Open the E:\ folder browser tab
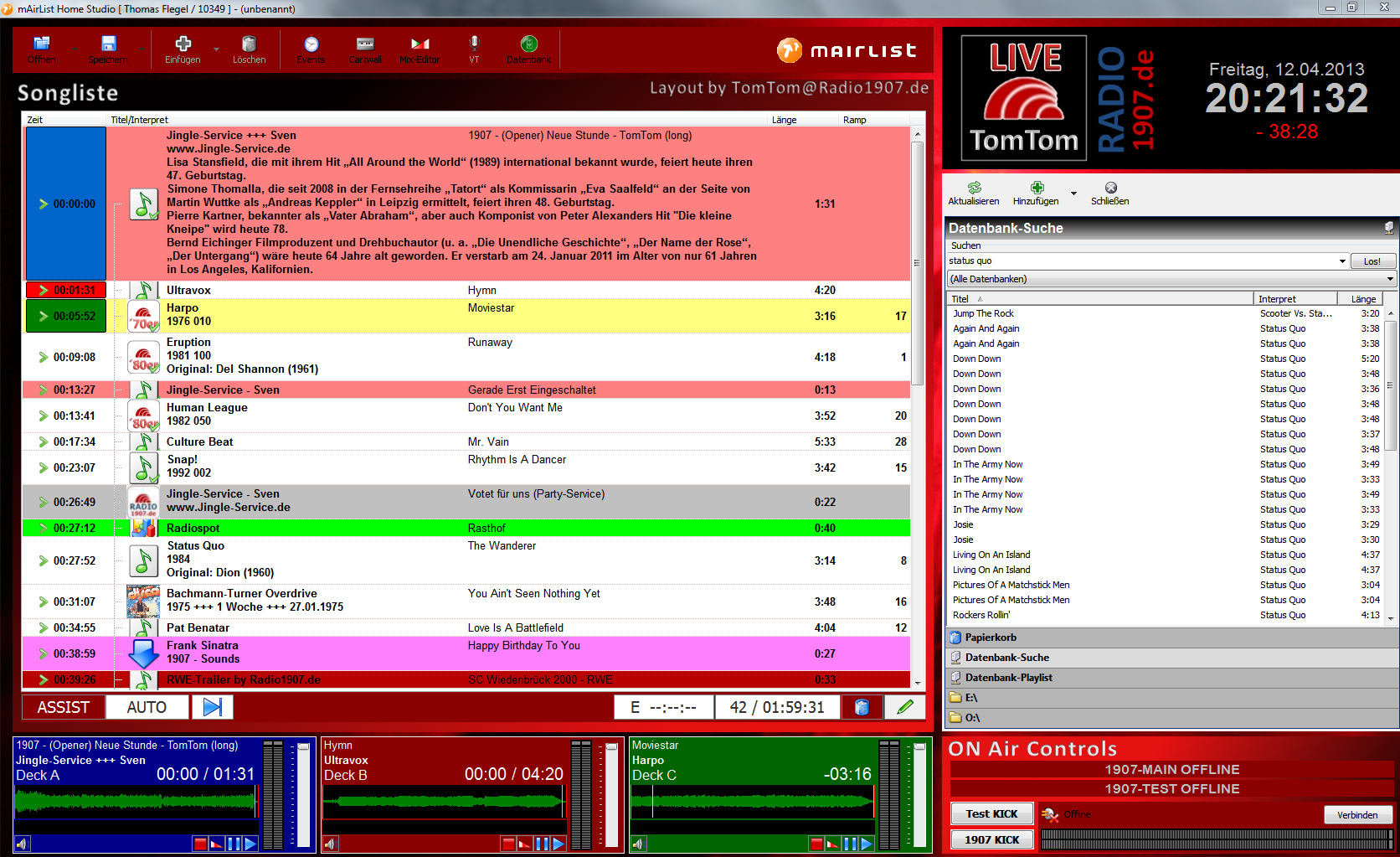 1171,698
